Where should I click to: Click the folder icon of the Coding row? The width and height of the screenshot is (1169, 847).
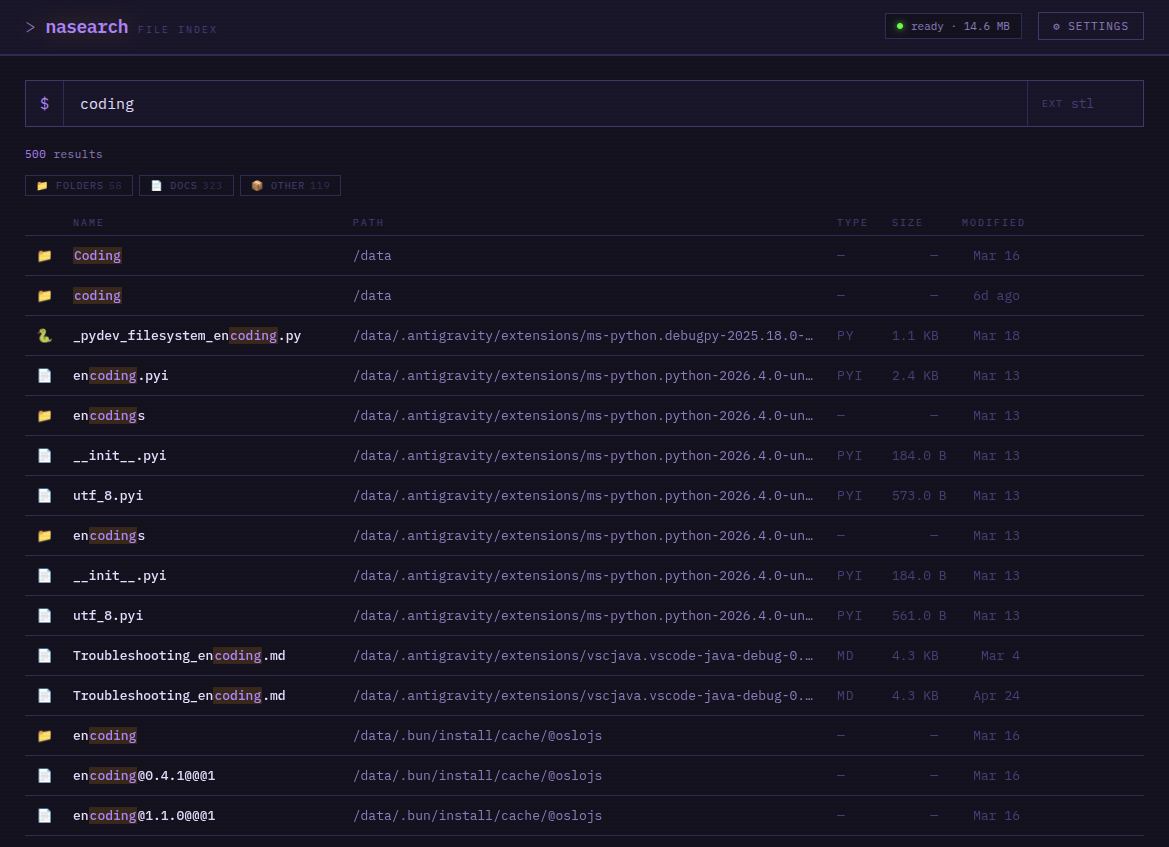(x=45, y=256)
